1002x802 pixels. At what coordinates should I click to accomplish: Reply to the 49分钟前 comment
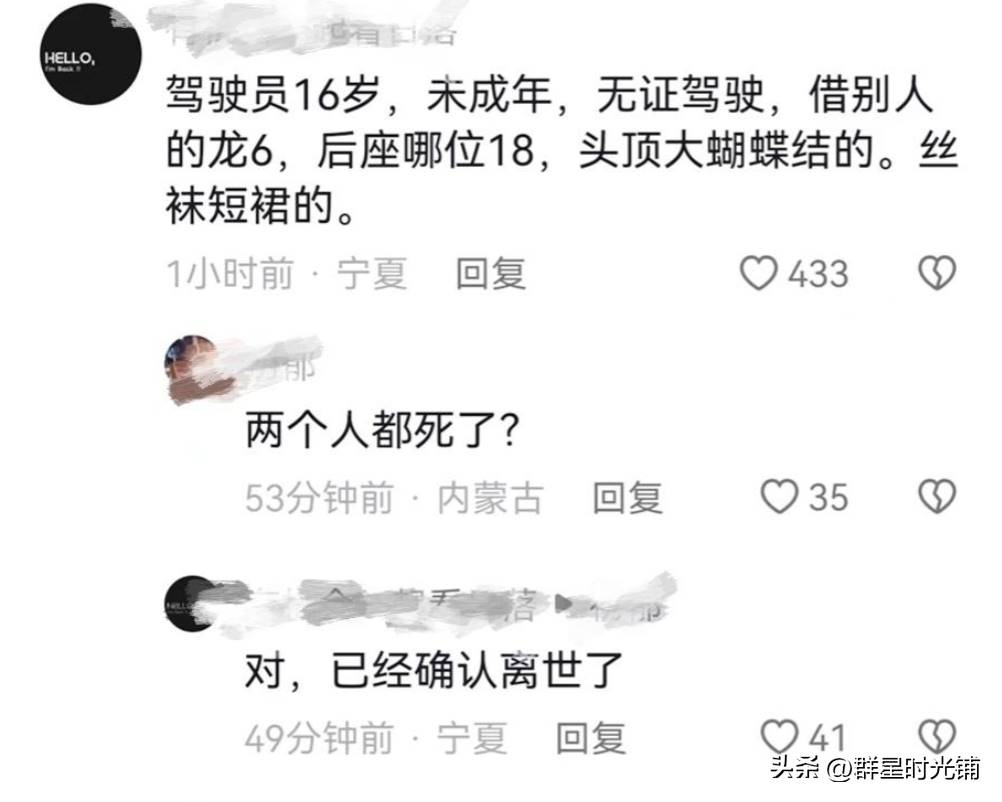[591, 737]
